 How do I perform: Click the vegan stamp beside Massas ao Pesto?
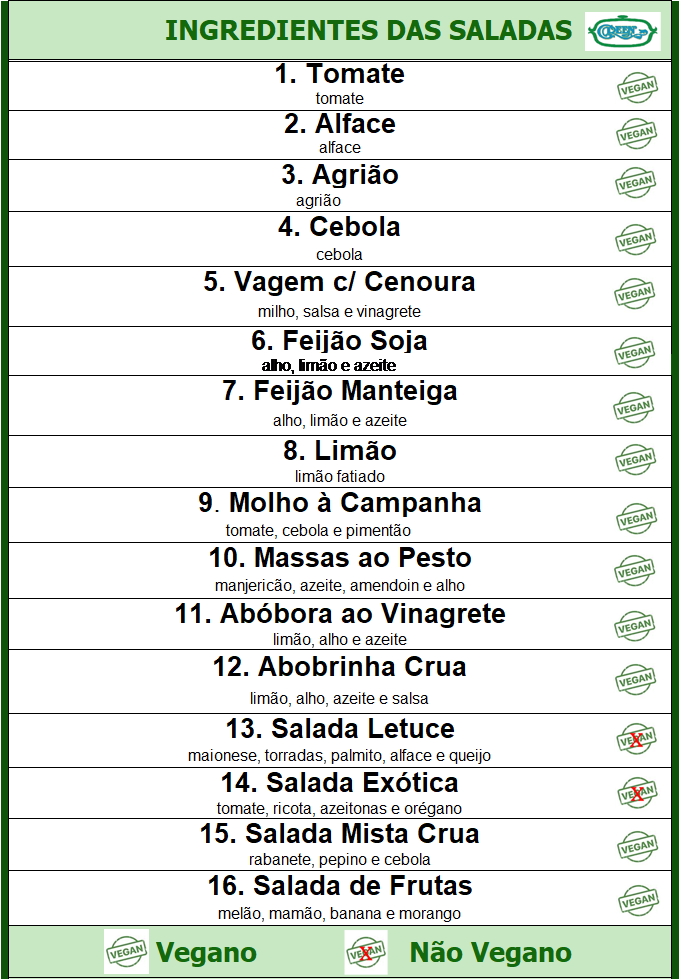[635, 571]
